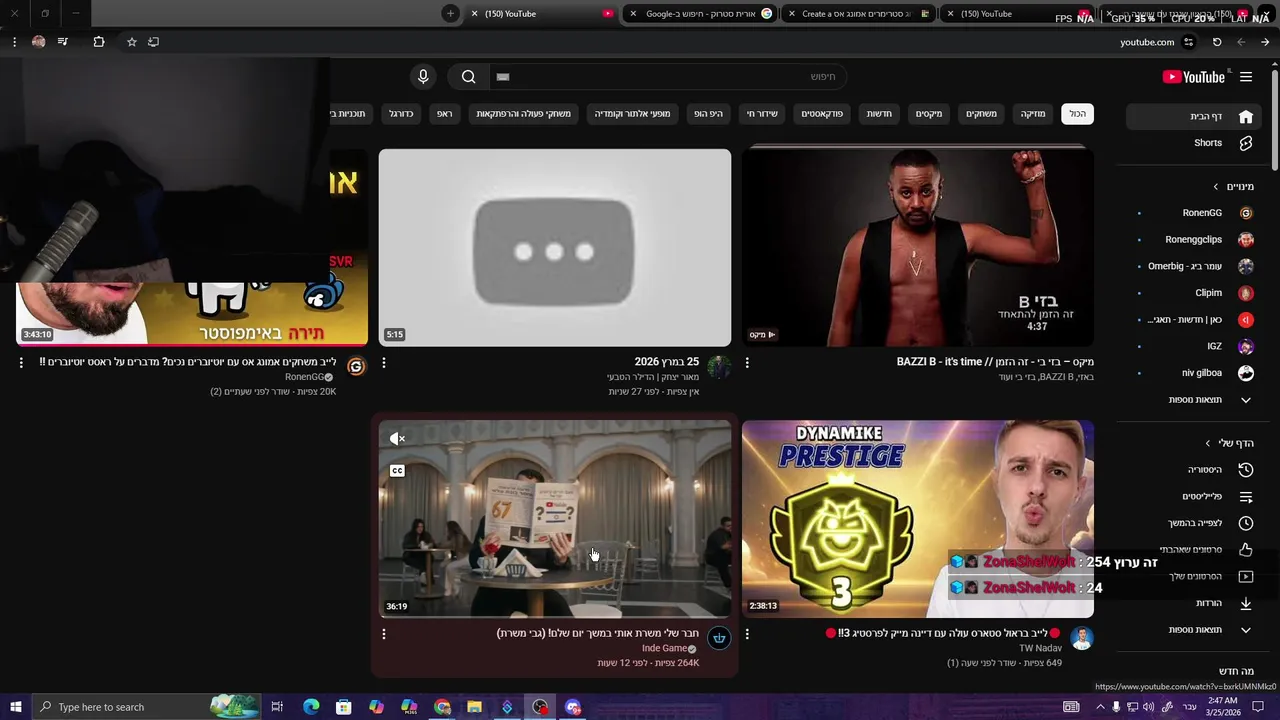Open Your videos (הסרטונים שלך)
The width and height of the screenshot is (1280, 720).
coord(1195,576)
